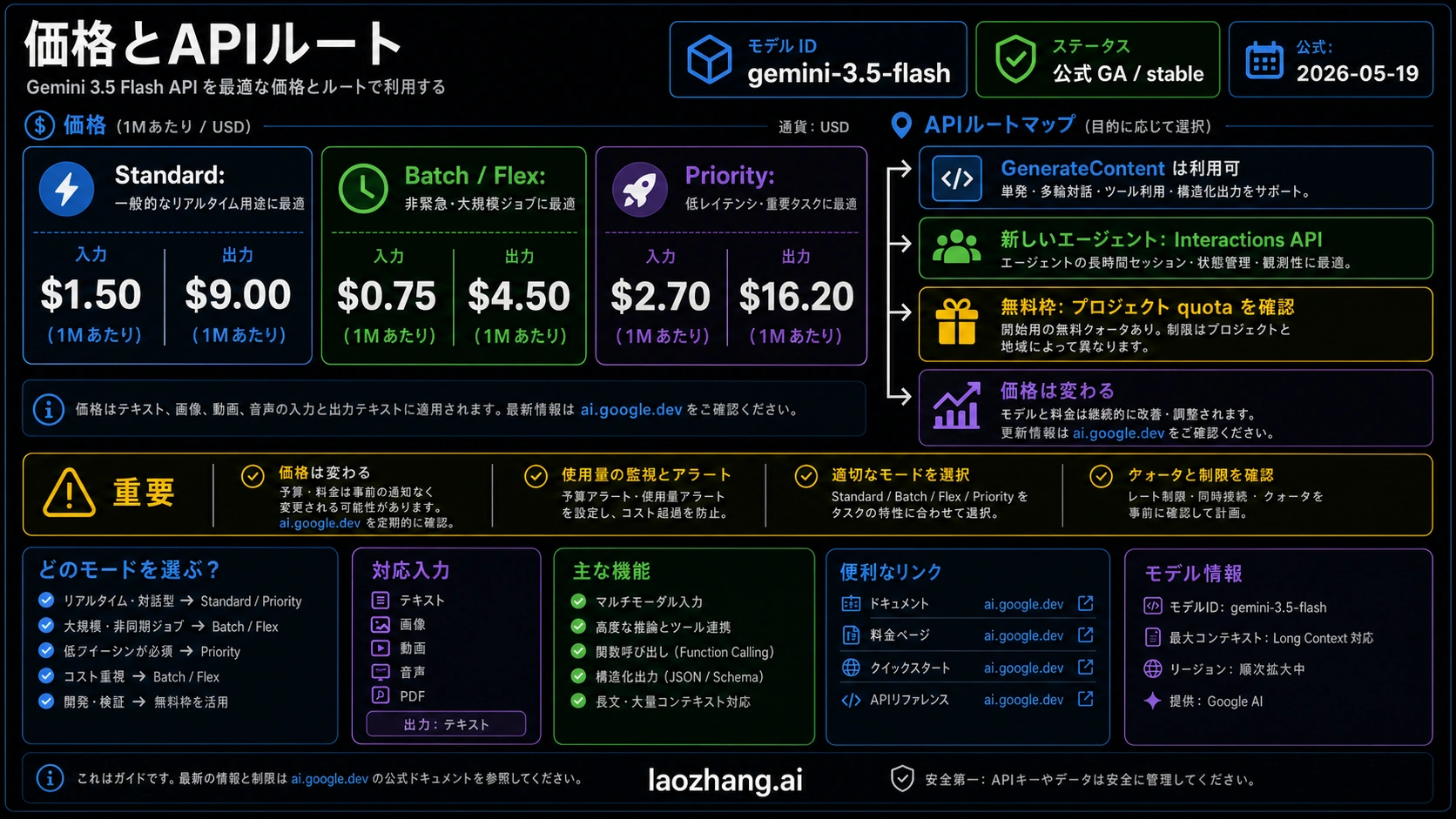1456x819 pixels.
Task: Click the ドキュメント row icon
Action: (x=851, y=603)
